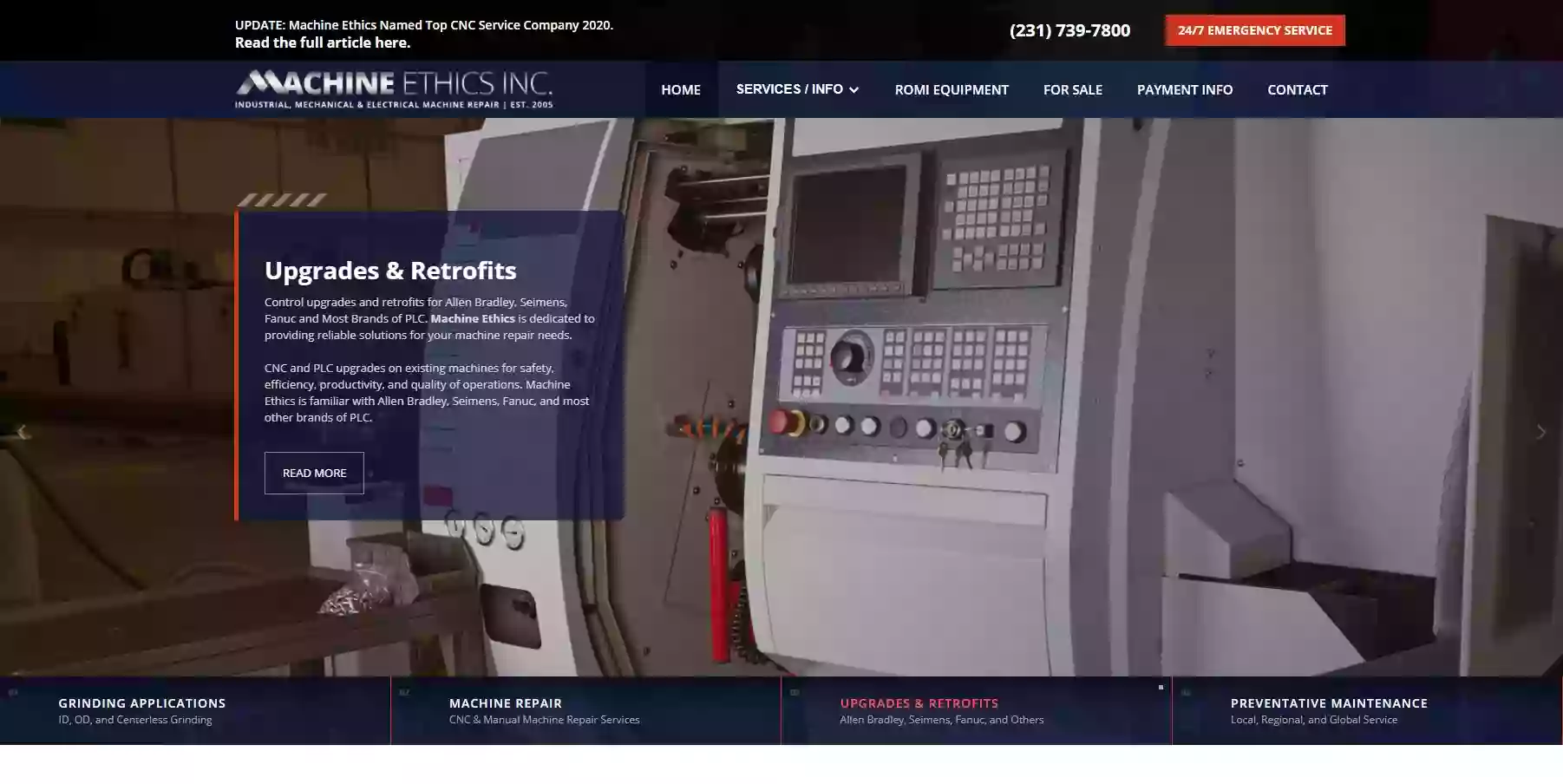Open For Sale page
The image size is (1563, 784).
1073,89
